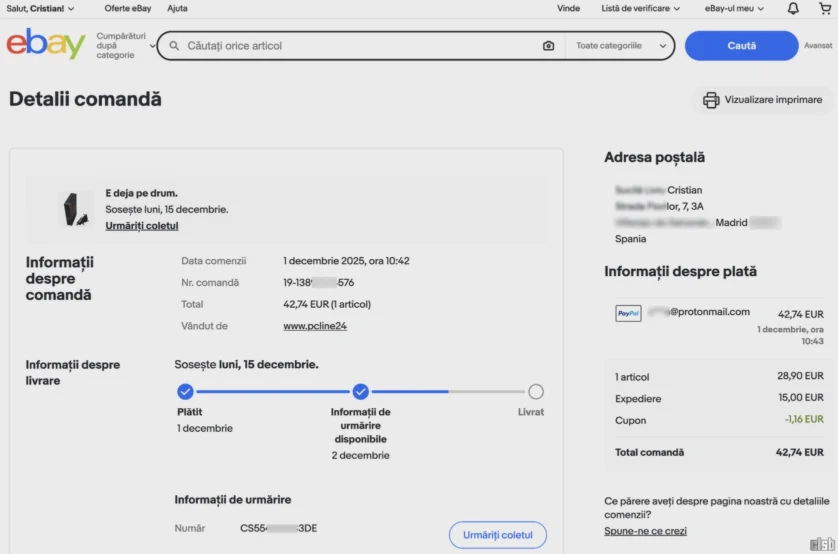Click the printer icon for print view
838x554 pixels.
711,100
